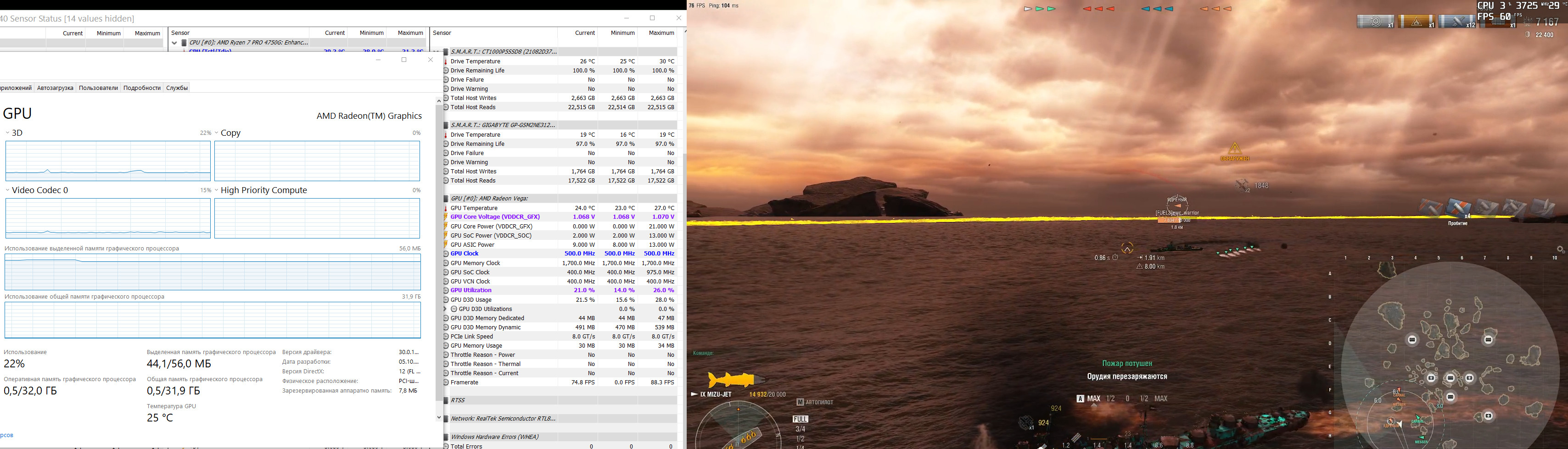Click the GPU Core Voltage lightning icon
This screenshot has height=449, width=1568.
(446, 217)
